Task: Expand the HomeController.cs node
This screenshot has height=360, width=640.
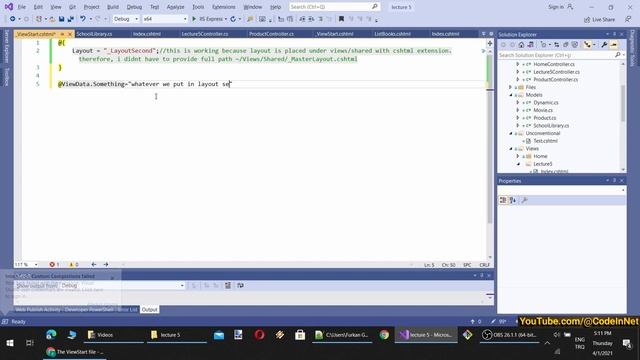Action: [518, 64]
